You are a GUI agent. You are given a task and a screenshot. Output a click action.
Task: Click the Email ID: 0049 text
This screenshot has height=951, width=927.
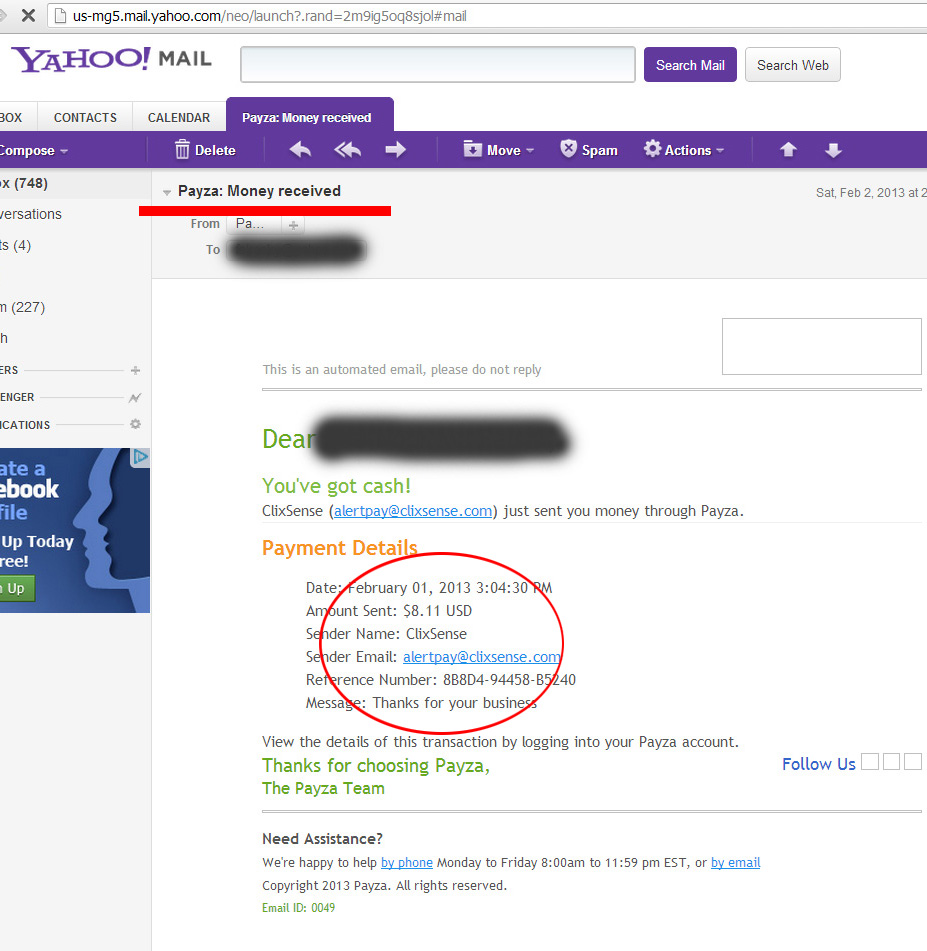click(x=298, y=908)
